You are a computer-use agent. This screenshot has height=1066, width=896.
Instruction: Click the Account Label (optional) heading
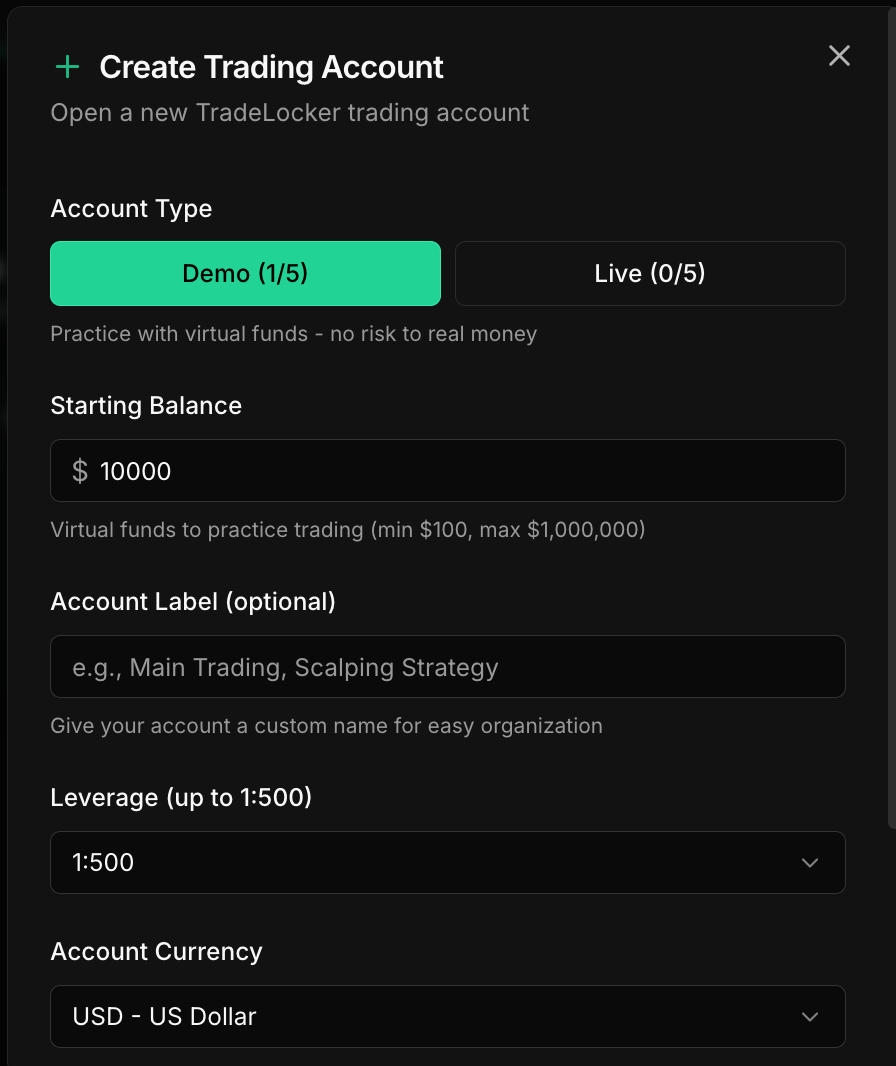pyautogui.click(x=193, y=602)
